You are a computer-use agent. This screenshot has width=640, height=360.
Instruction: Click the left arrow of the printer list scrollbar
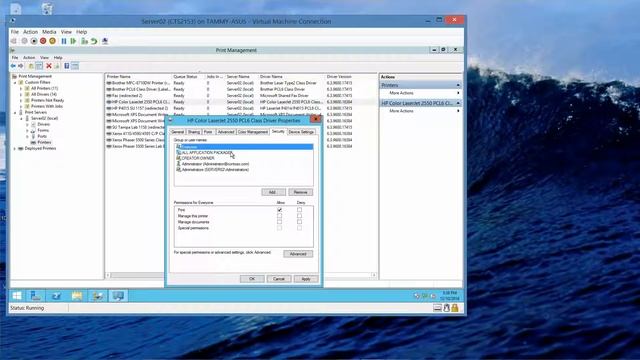108,275
